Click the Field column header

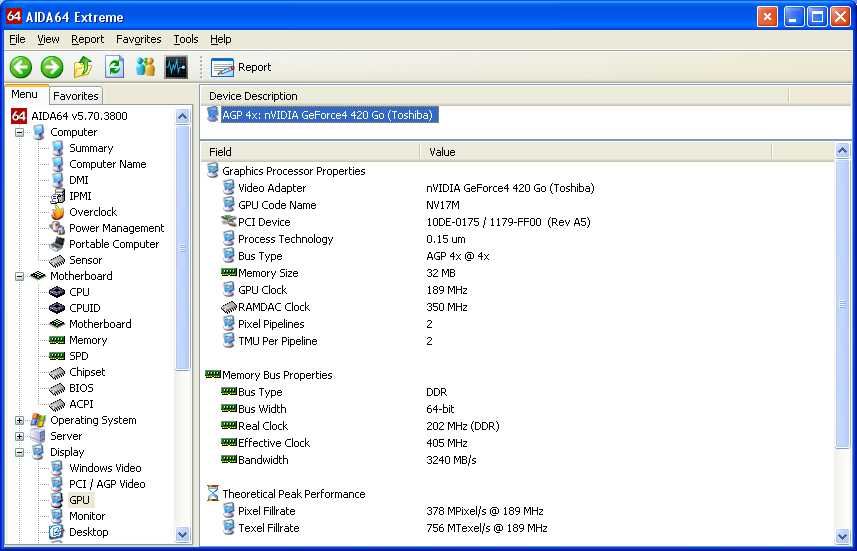click(310, 152)
